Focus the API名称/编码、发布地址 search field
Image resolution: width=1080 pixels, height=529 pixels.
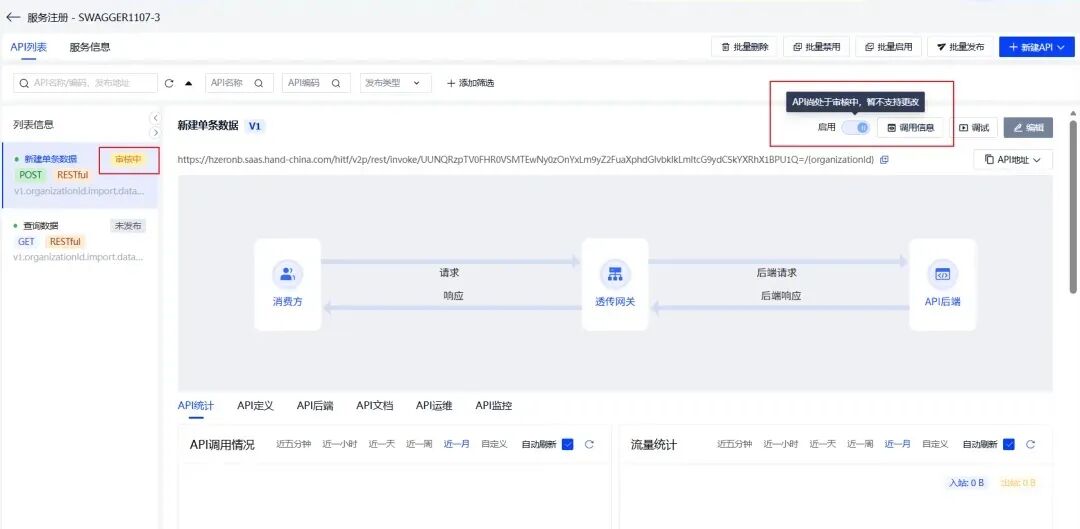click(x=85, y=83)
